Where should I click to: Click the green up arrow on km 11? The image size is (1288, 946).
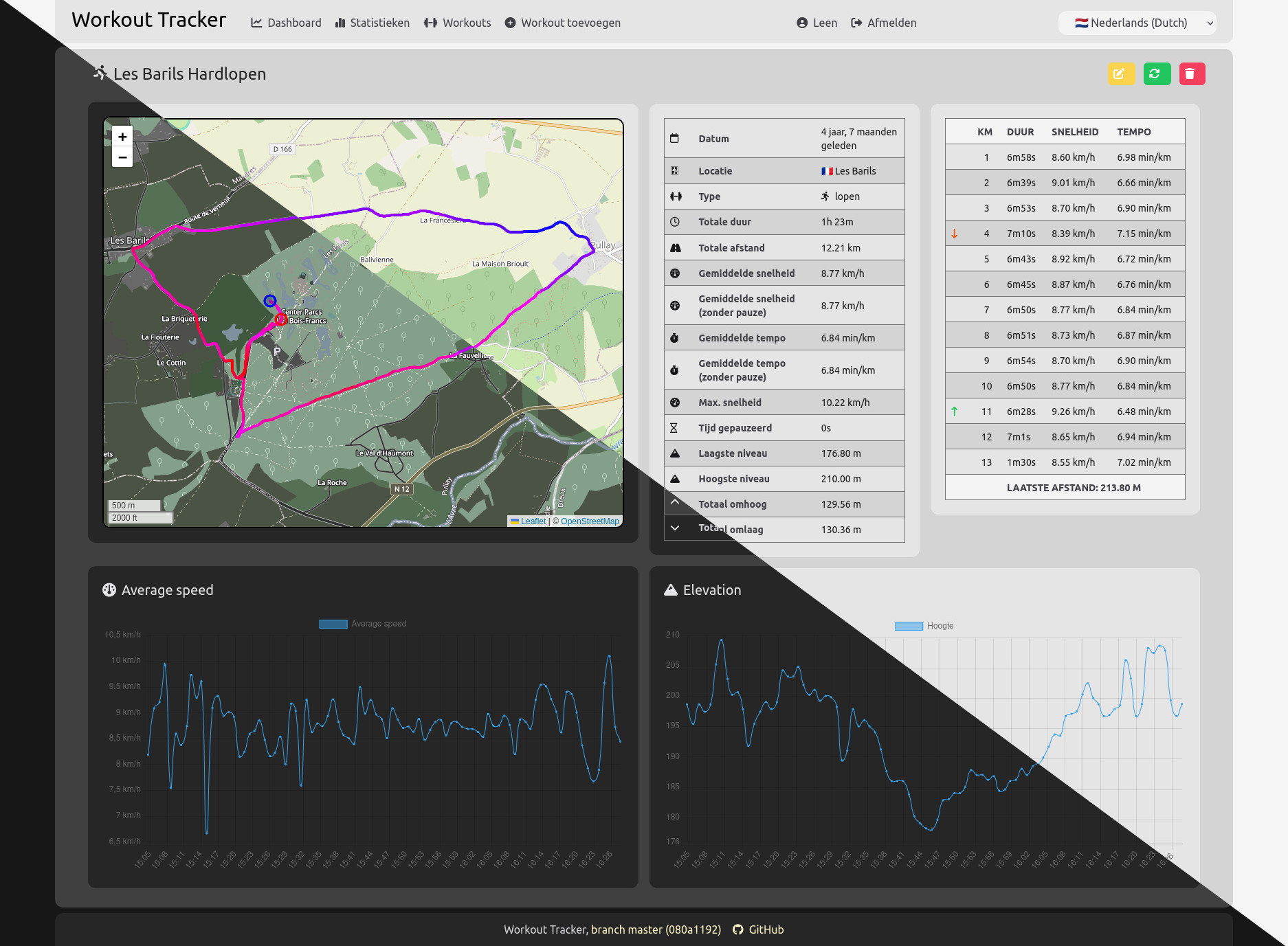[x=954, y=412]
